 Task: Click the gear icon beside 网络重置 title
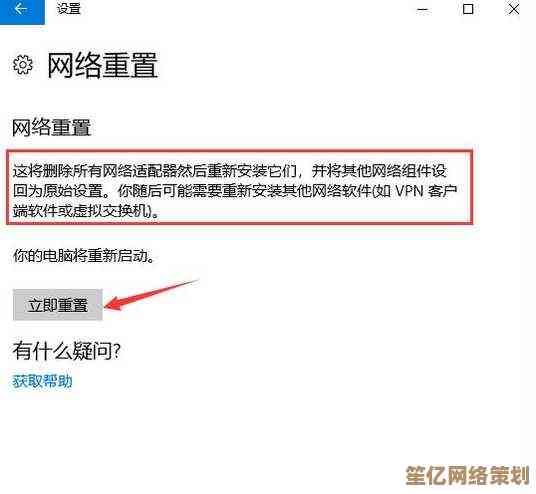[x=23, y=64]
